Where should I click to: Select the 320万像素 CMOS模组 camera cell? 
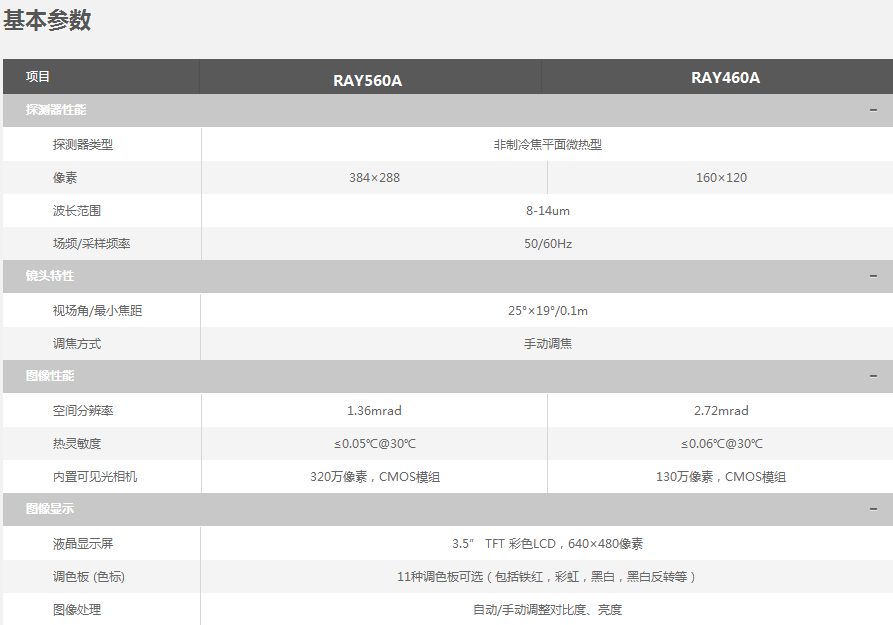(x=374, y=477)
